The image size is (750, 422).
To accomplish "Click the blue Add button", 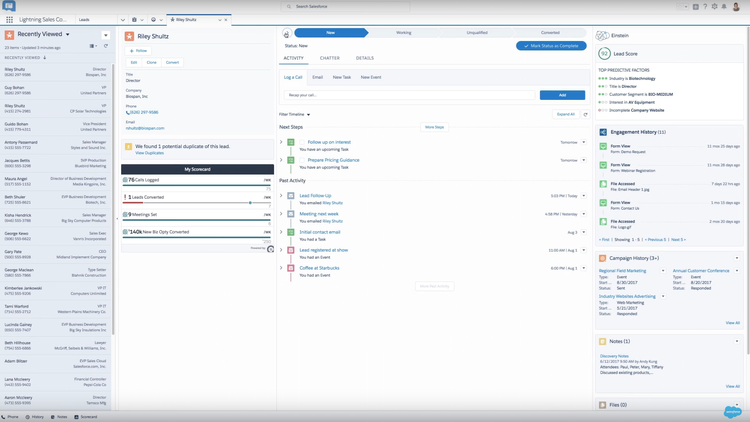I will (562, 95).
